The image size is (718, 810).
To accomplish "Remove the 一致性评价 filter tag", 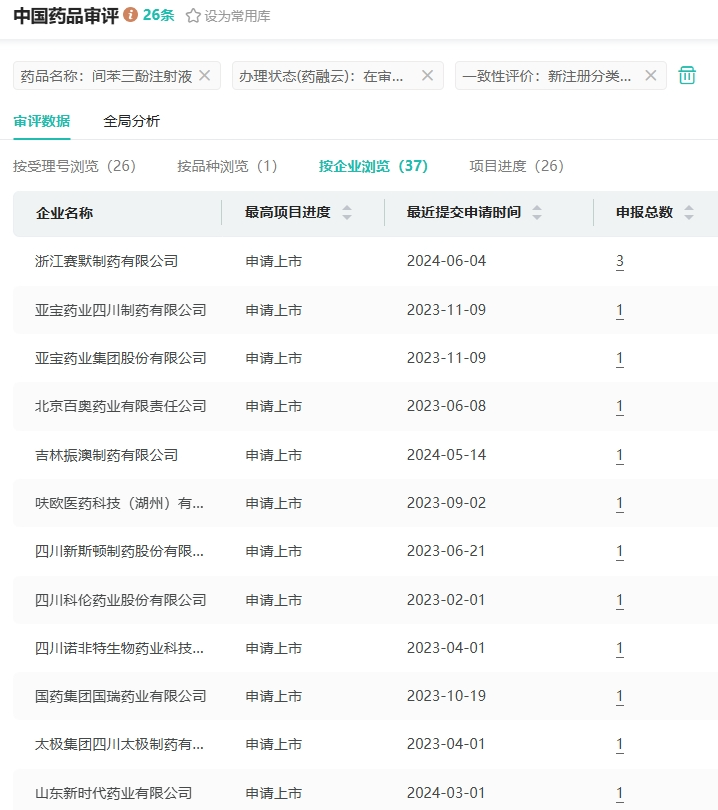I will click(x=650, y=75).
